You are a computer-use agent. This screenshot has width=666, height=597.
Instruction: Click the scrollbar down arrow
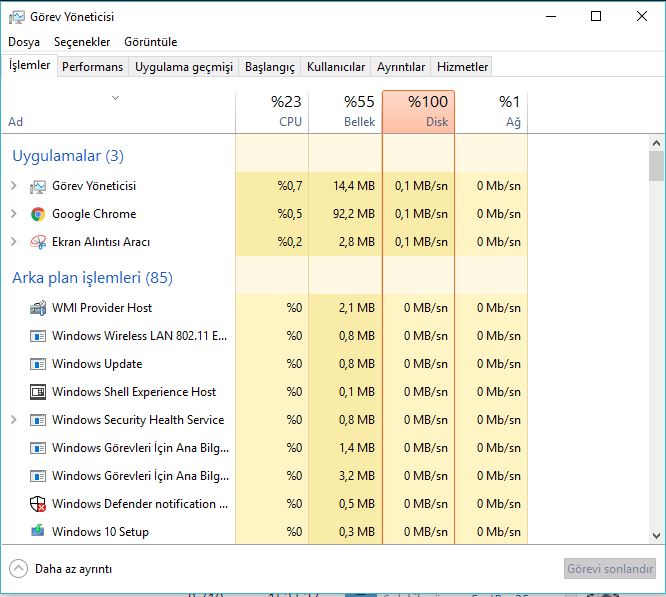pyautogui.click(x=656, y=535)
